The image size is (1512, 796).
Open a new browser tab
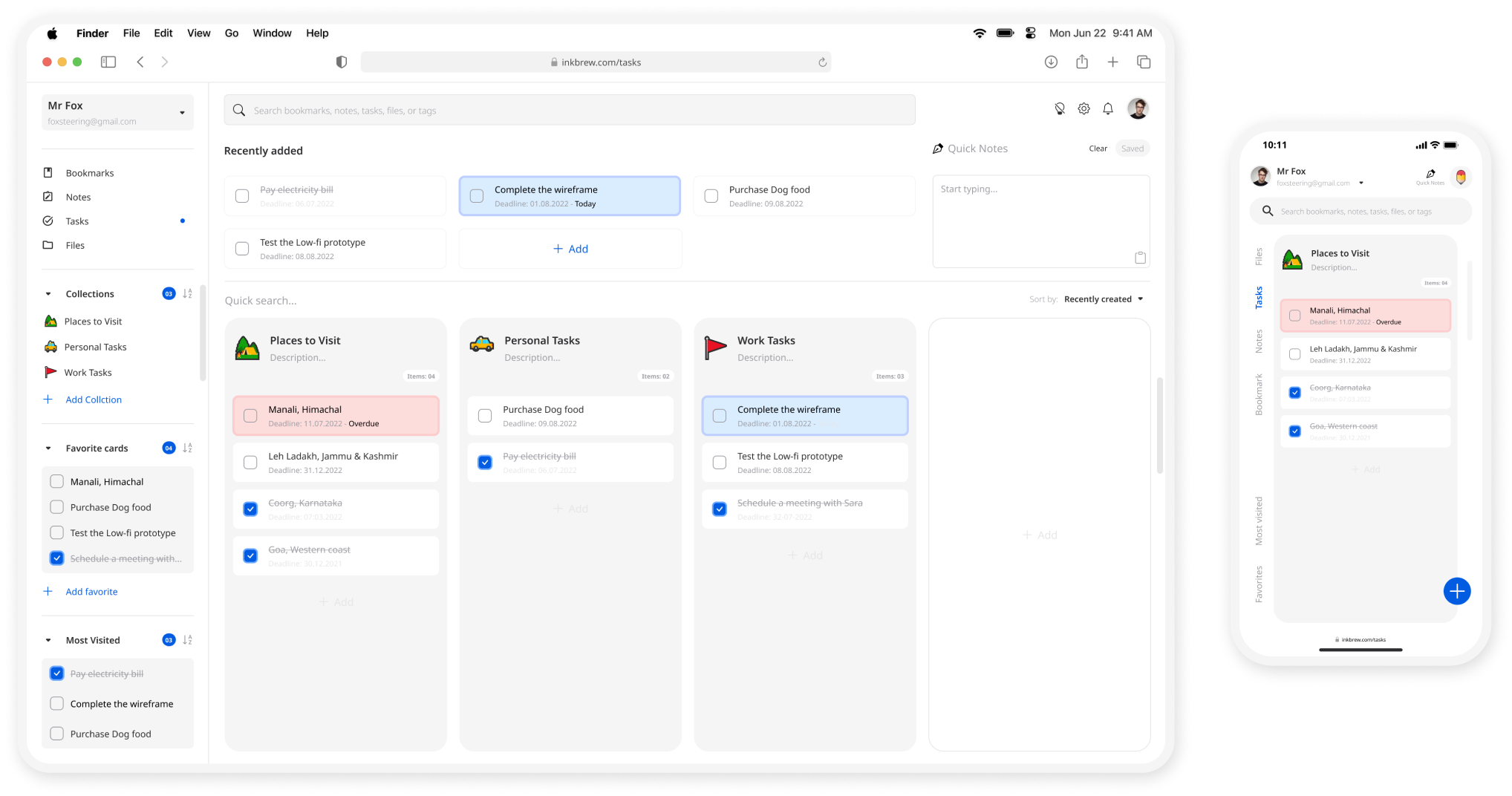[1112, 62]
